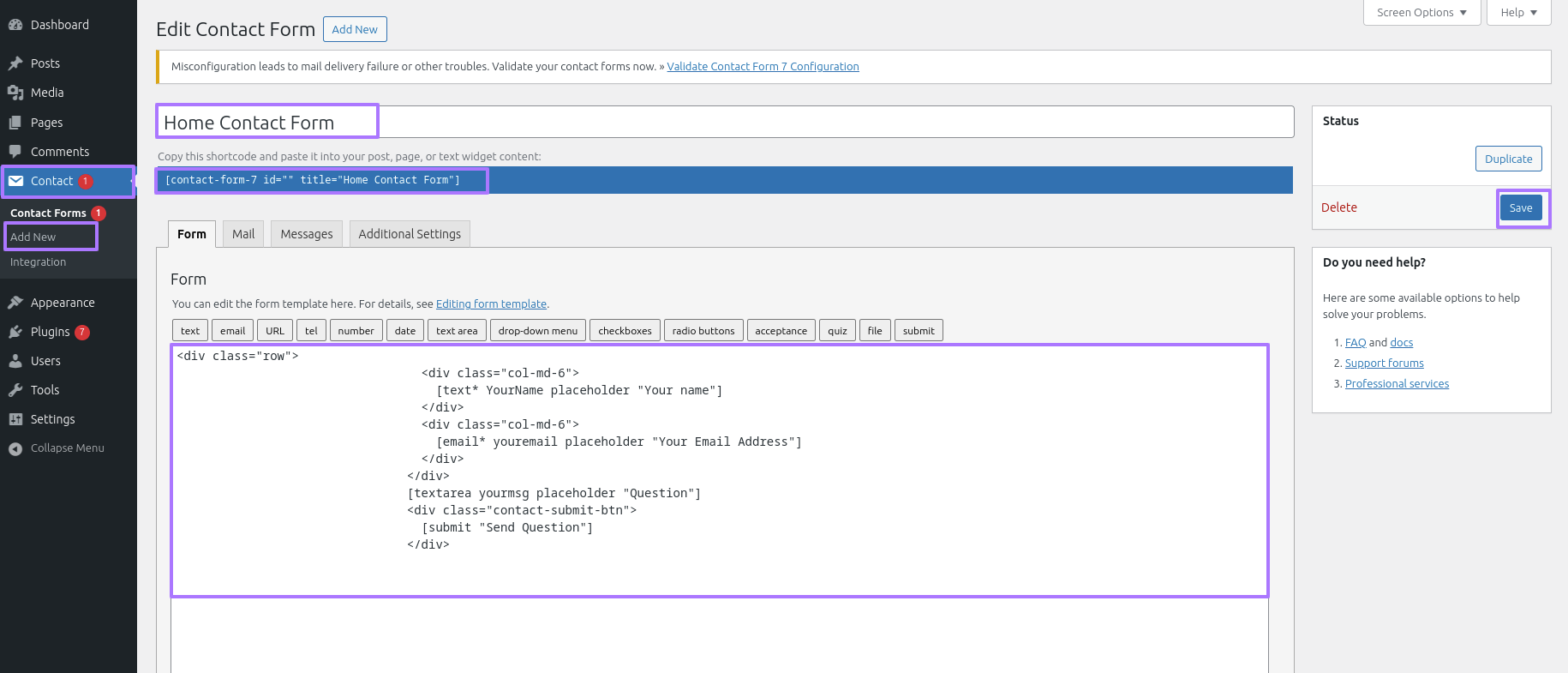Open Validate Contact Form 7 Configuration link
The image size is (1568, 673).
tap(763, 66)
